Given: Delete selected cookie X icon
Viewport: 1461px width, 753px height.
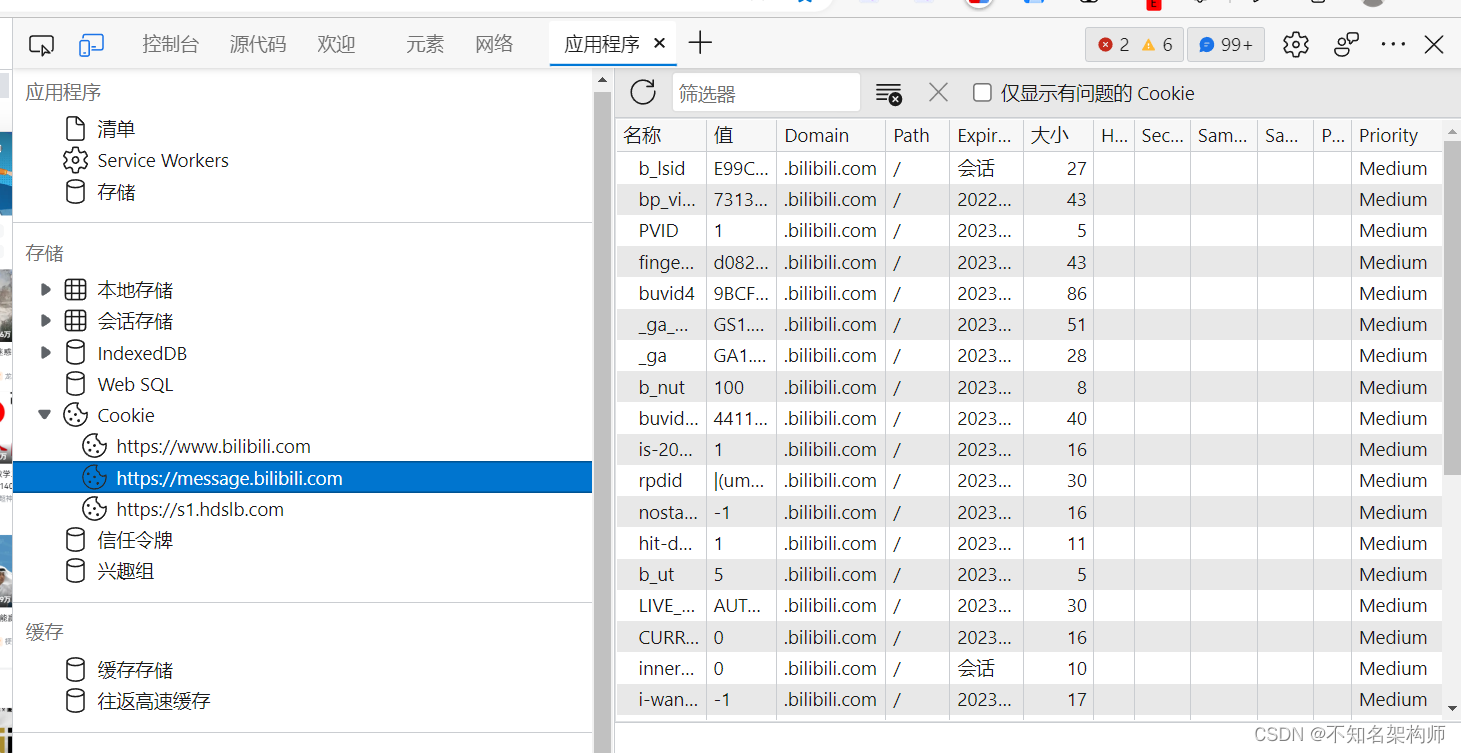Looking at the screenshot, I should (x=938, y=93).
